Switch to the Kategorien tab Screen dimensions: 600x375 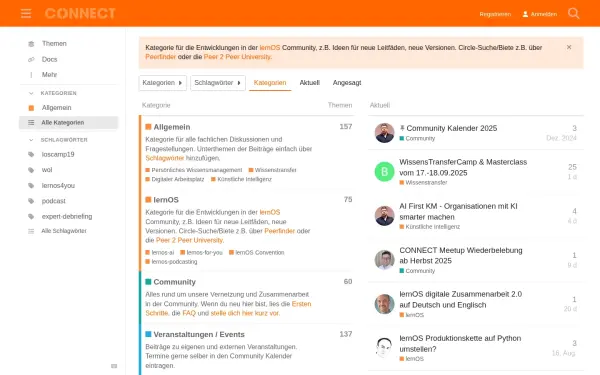click(x=270, y=83)
